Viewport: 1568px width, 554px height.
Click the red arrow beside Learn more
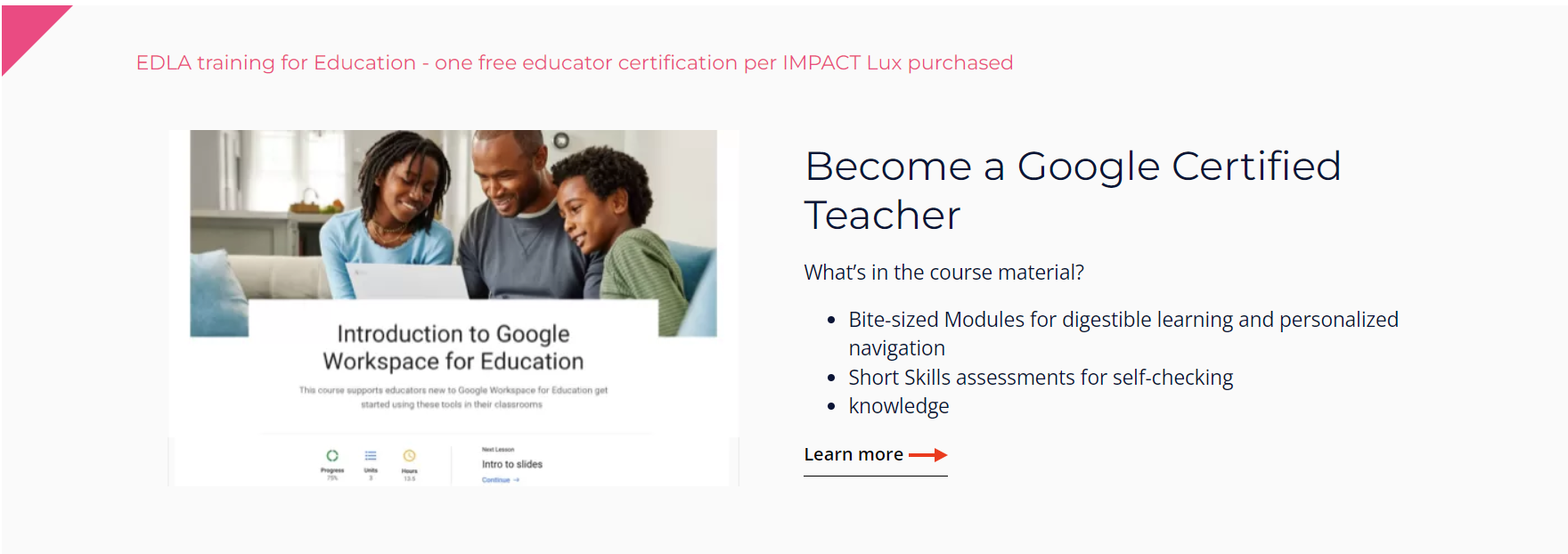click(x=927, y=454)
